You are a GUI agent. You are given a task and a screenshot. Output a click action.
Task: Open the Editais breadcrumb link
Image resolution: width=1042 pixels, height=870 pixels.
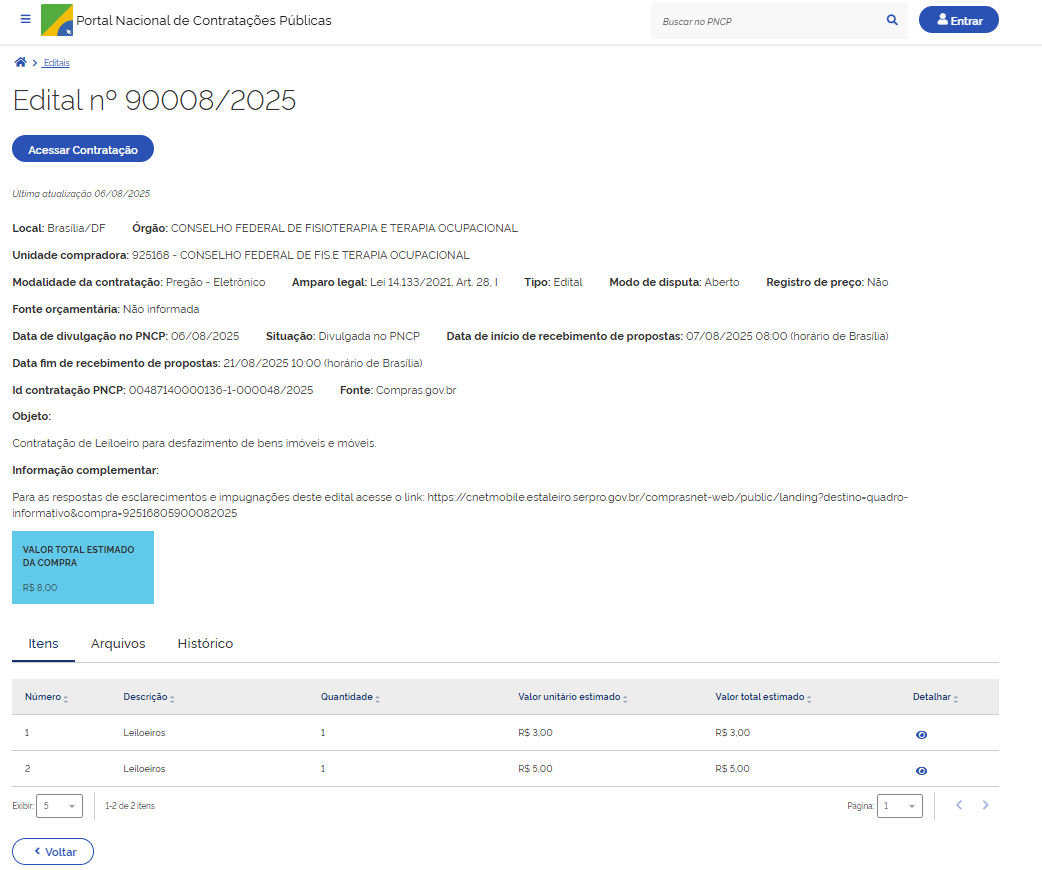pos(56,62)
